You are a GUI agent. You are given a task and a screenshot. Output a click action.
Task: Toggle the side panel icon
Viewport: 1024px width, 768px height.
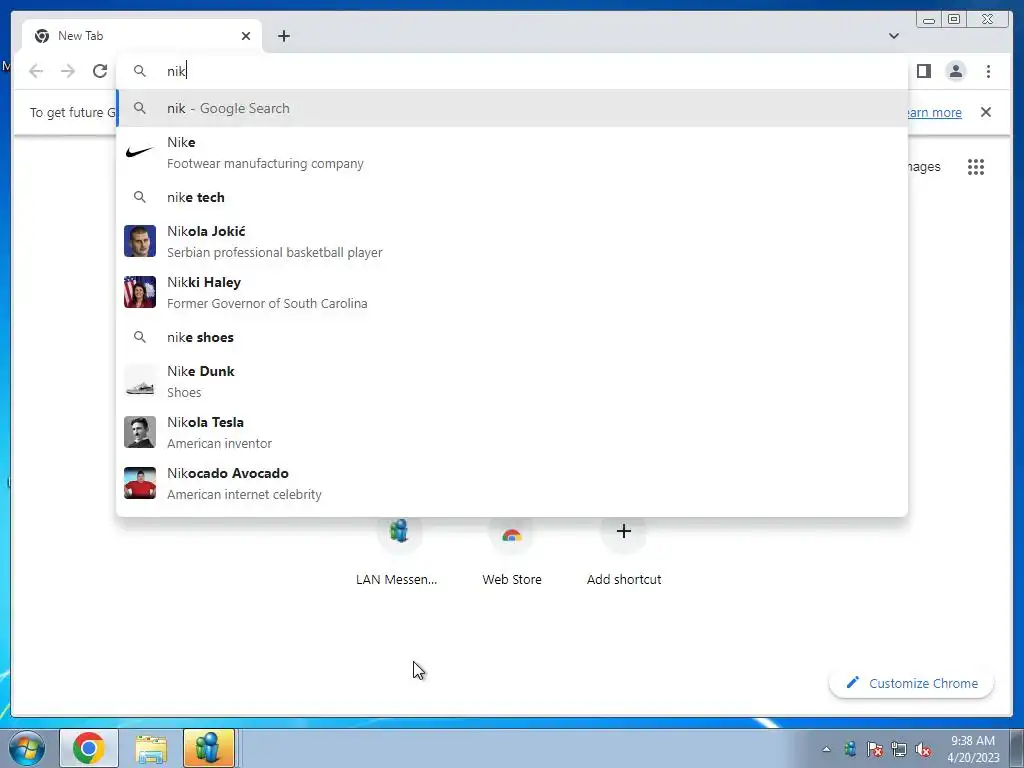(x=923, y=71)
